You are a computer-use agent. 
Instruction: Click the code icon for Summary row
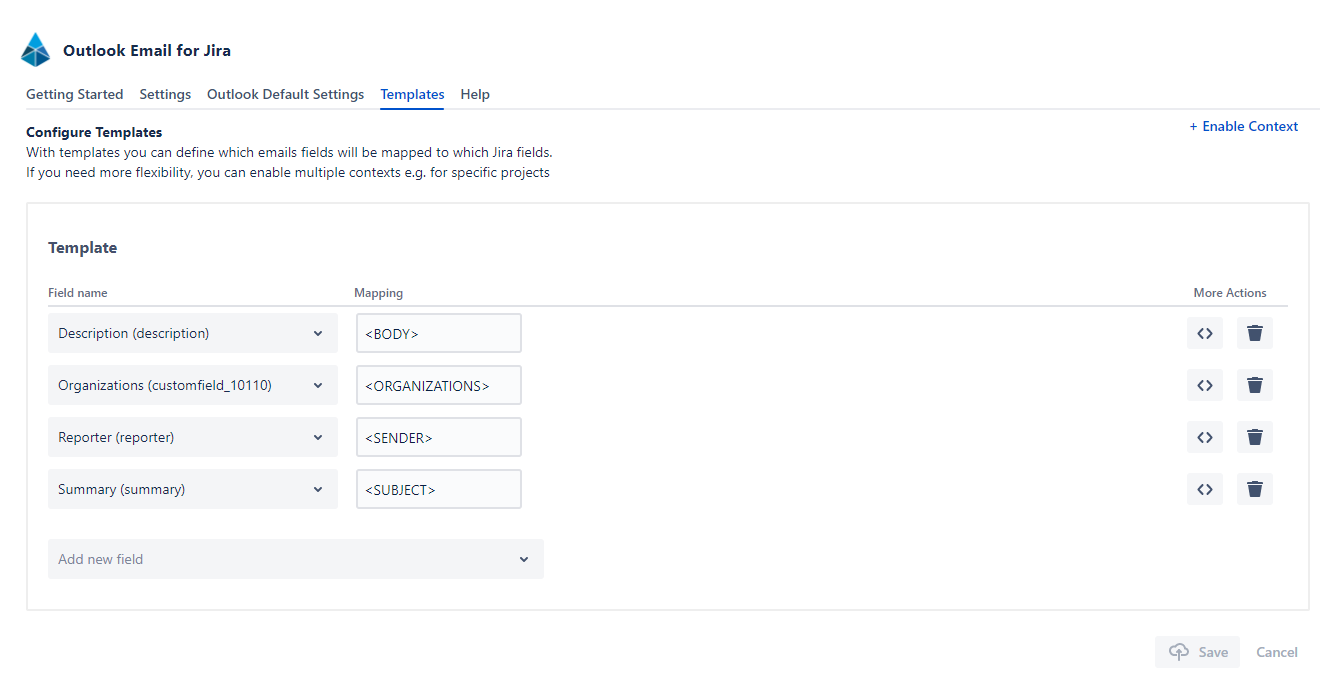1205,489
